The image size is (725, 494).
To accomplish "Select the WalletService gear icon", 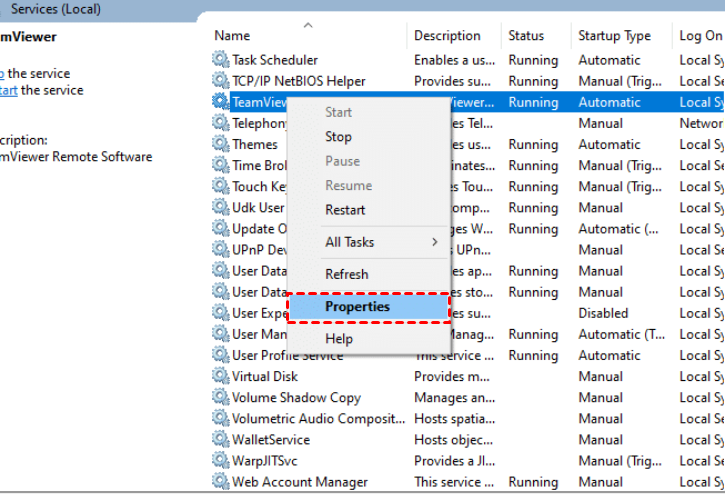I will pos(220,439).
